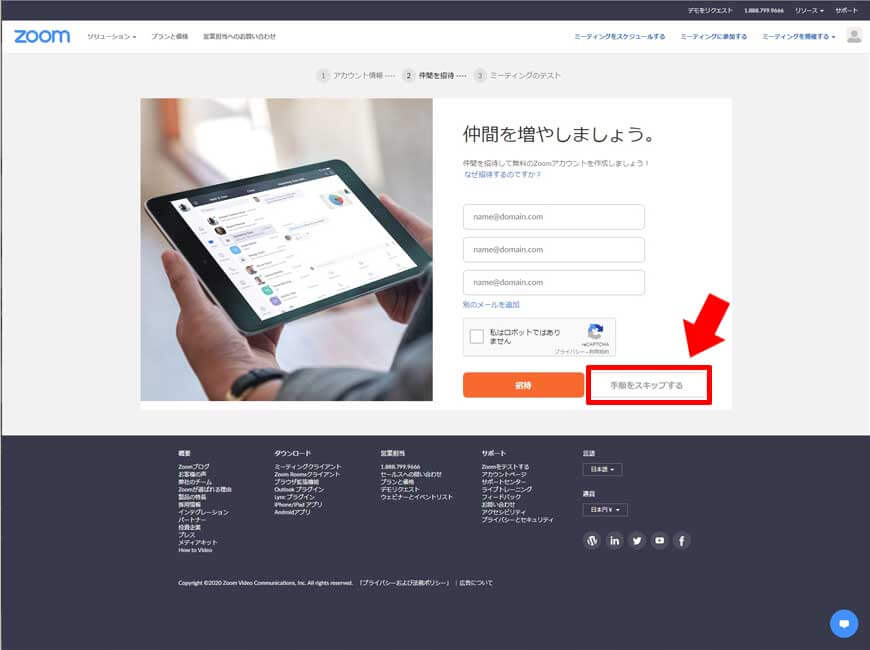Click the 別のメールを追加 link
This screenshot has height=650, width=870.
point(492,305)
